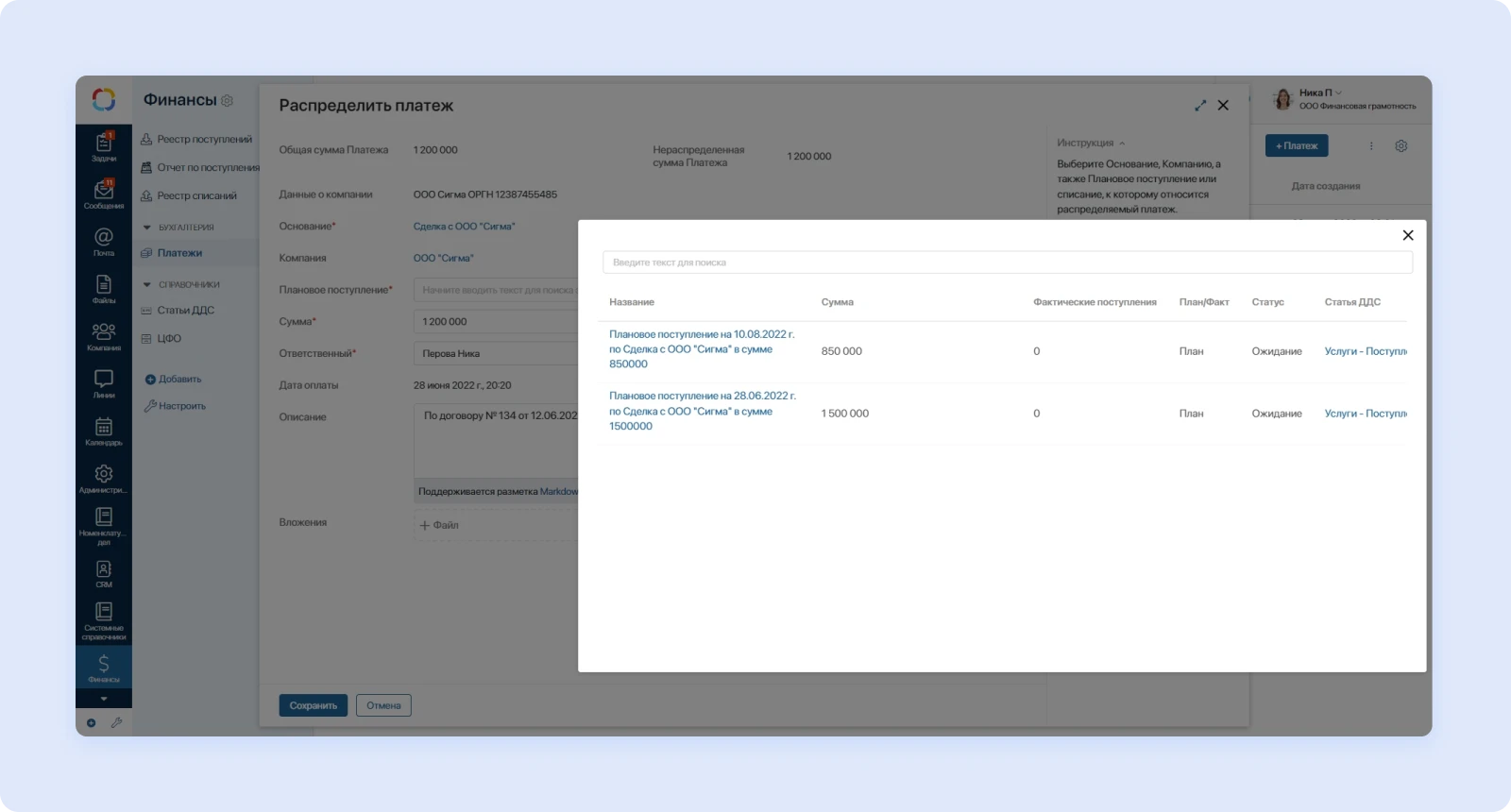Collapse the Инструкция section
1511x812 pixels.
click(x=1122, y=144)
